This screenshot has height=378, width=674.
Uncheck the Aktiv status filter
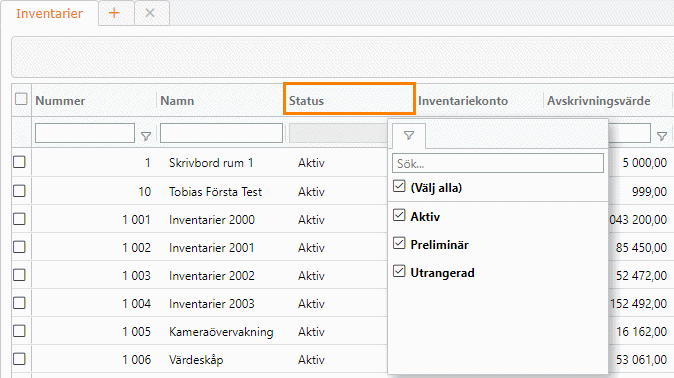(399, 215)
